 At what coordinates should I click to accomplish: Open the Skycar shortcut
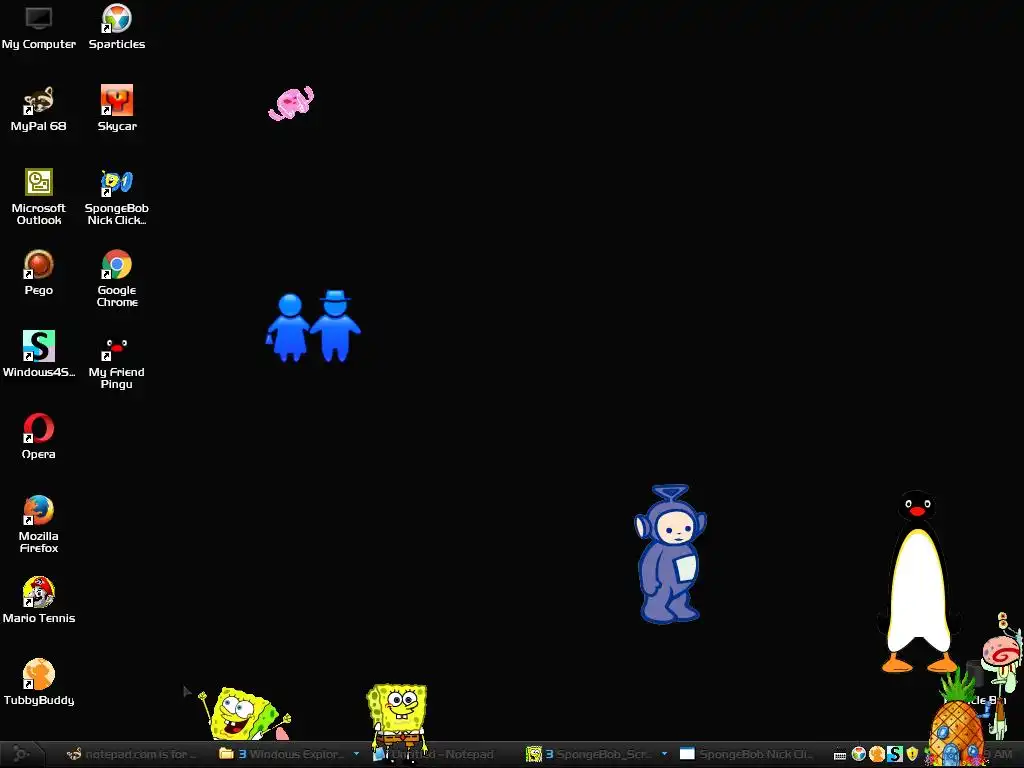(117, 109)
